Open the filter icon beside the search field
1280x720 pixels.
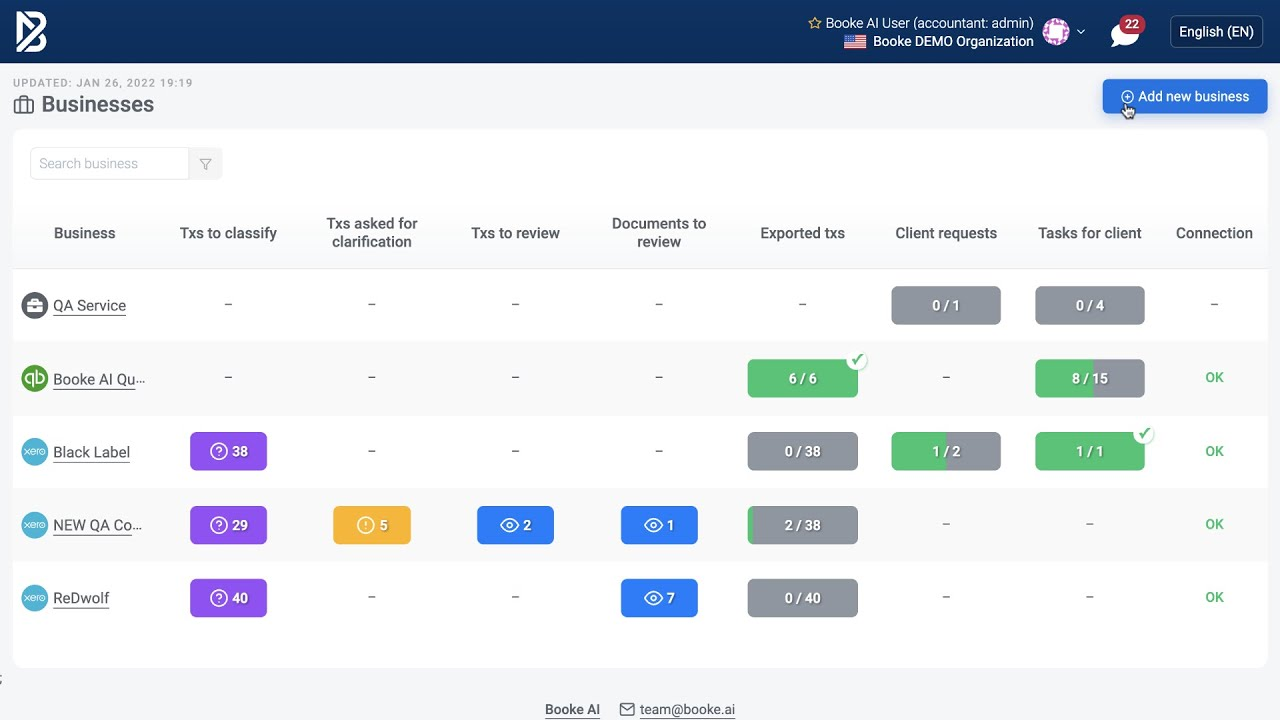pyautogui.click(x=205, y=163)
